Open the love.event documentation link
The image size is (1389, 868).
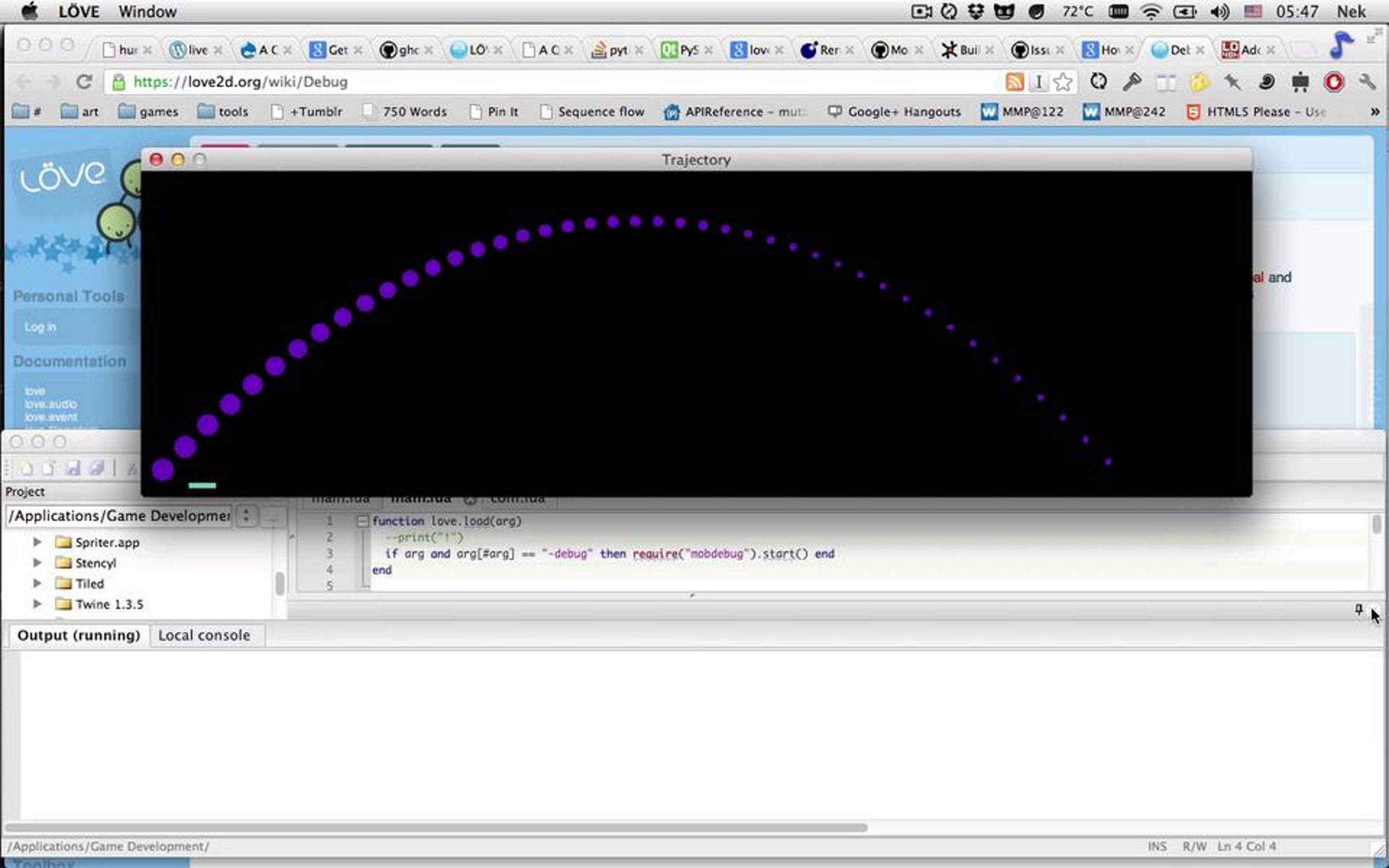tap(50, 417)
